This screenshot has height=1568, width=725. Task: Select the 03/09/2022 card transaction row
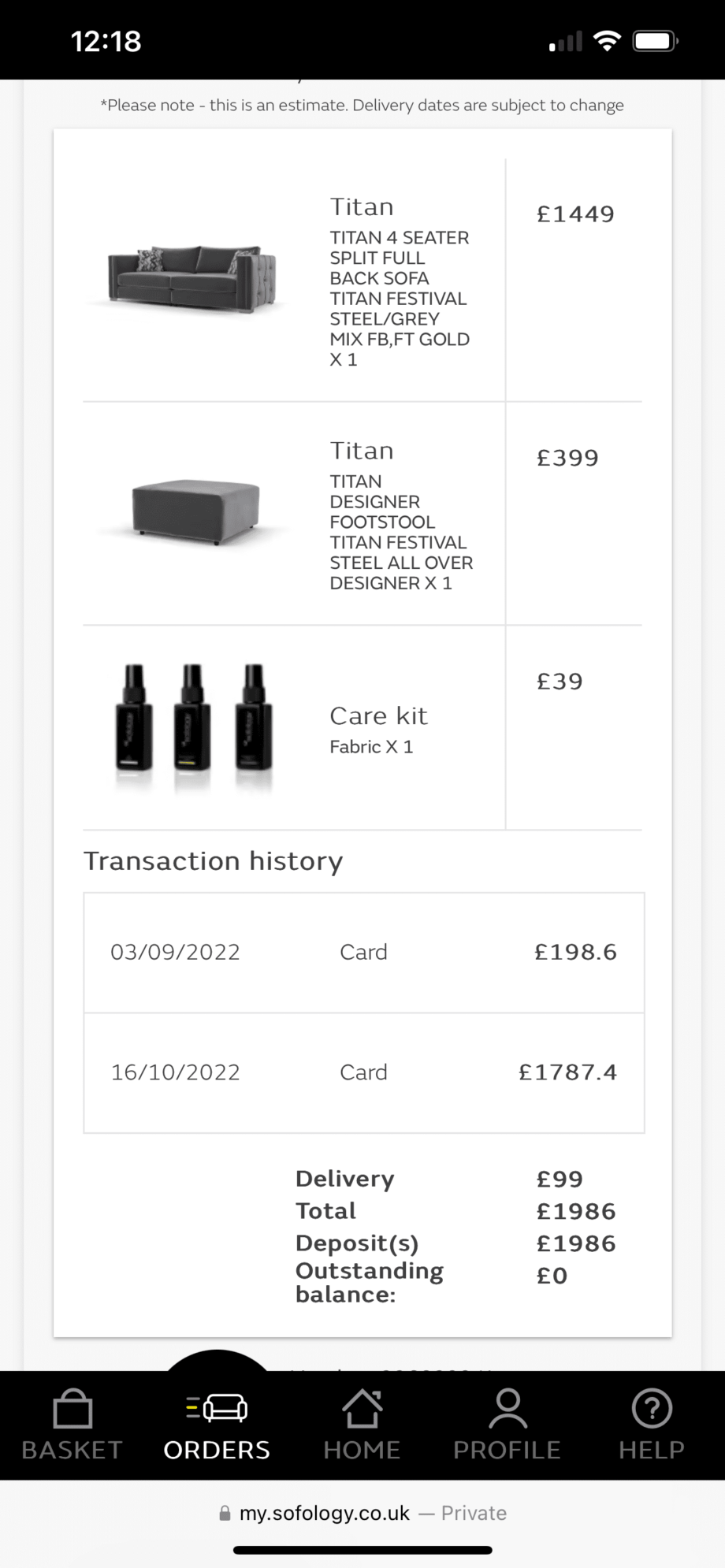364,953
